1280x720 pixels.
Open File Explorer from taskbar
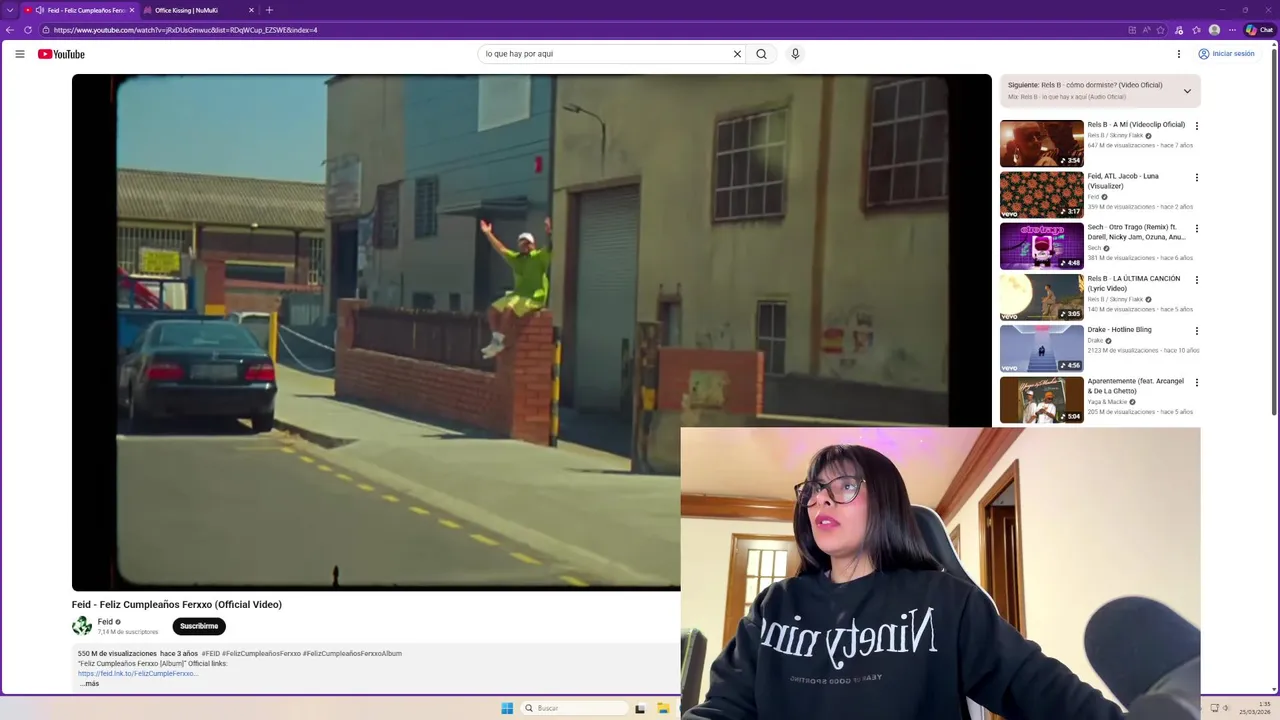click(663, 708)
